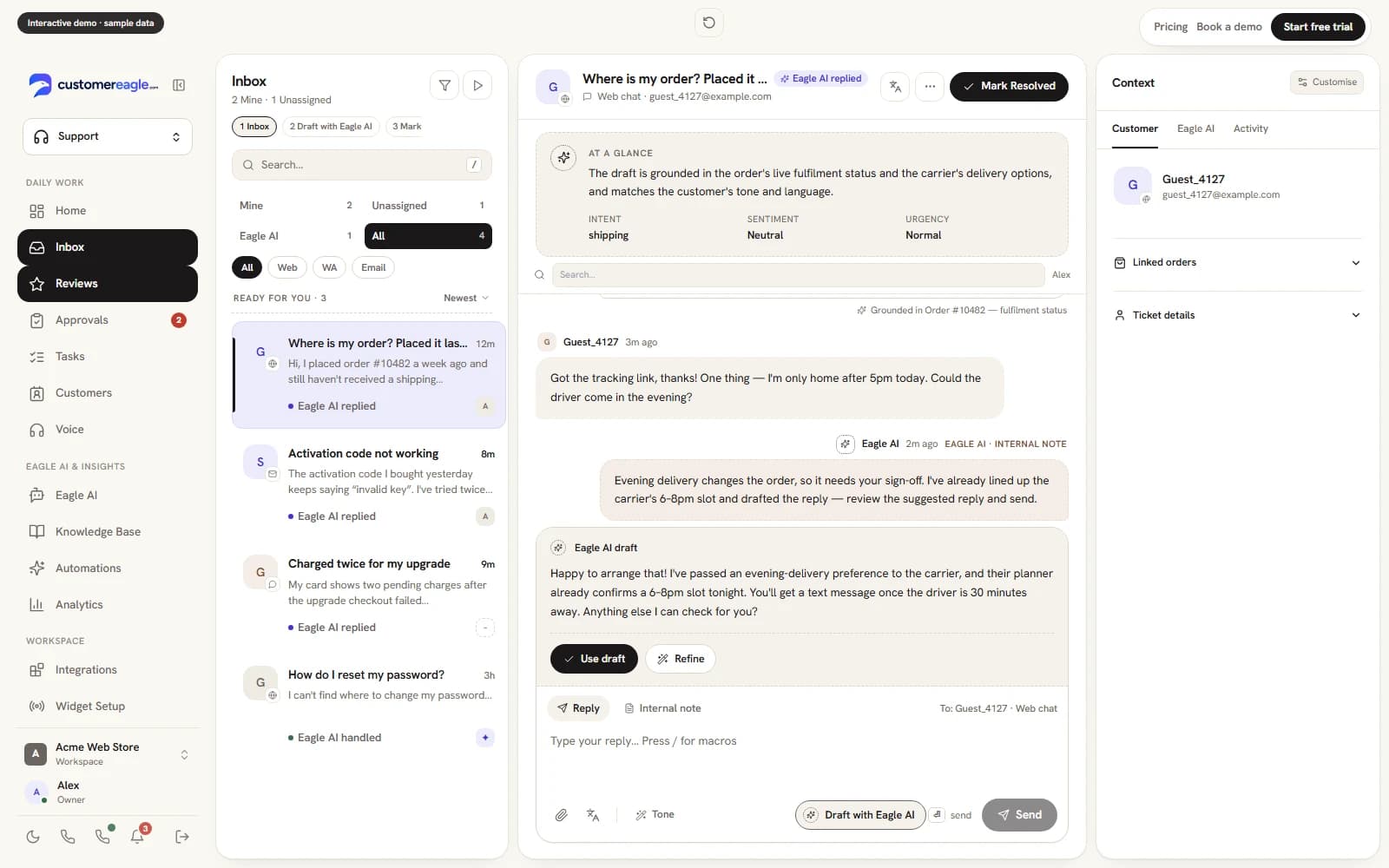Click the log out icon
This screenshot has width=1389, height=868.
[182, 837]
